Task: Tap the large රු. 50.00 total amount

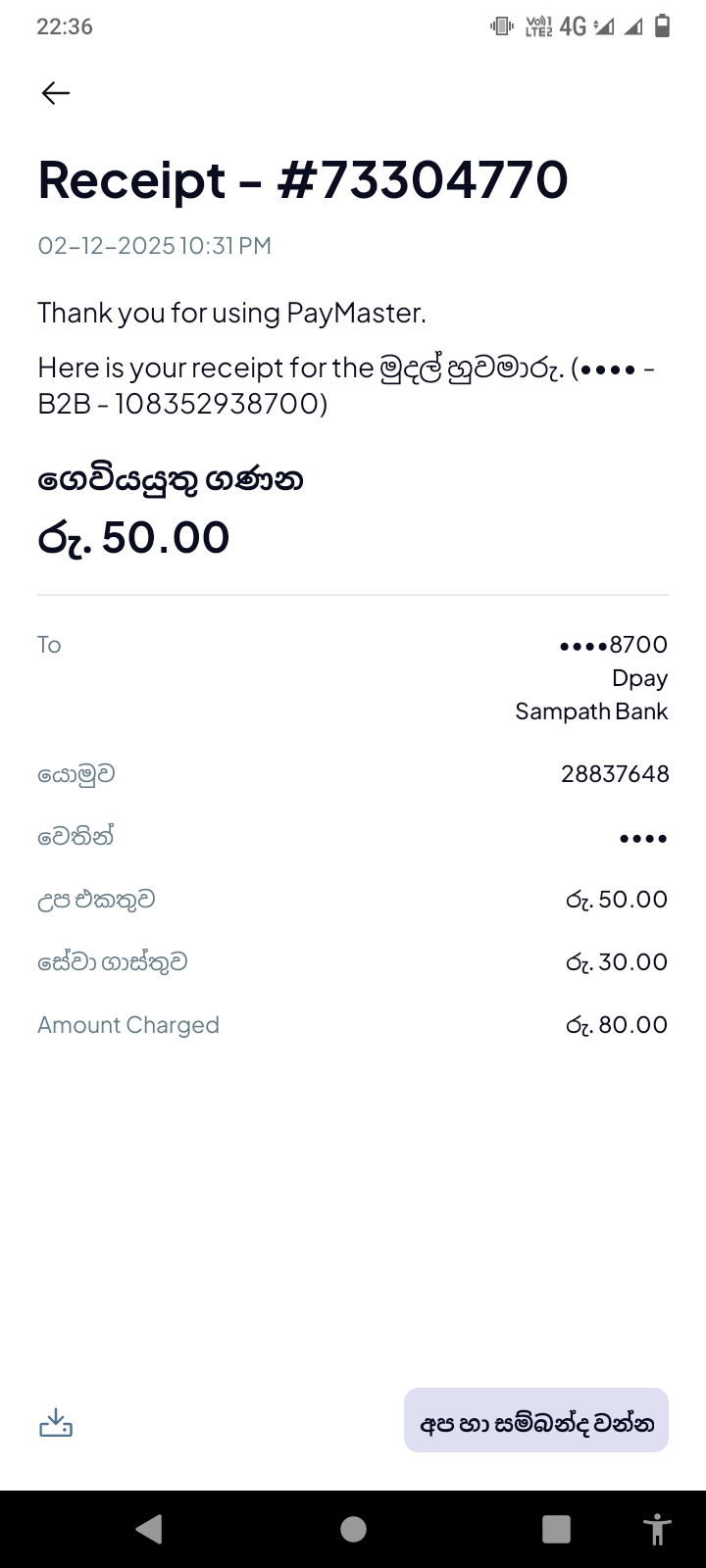Action: (134, 537)
